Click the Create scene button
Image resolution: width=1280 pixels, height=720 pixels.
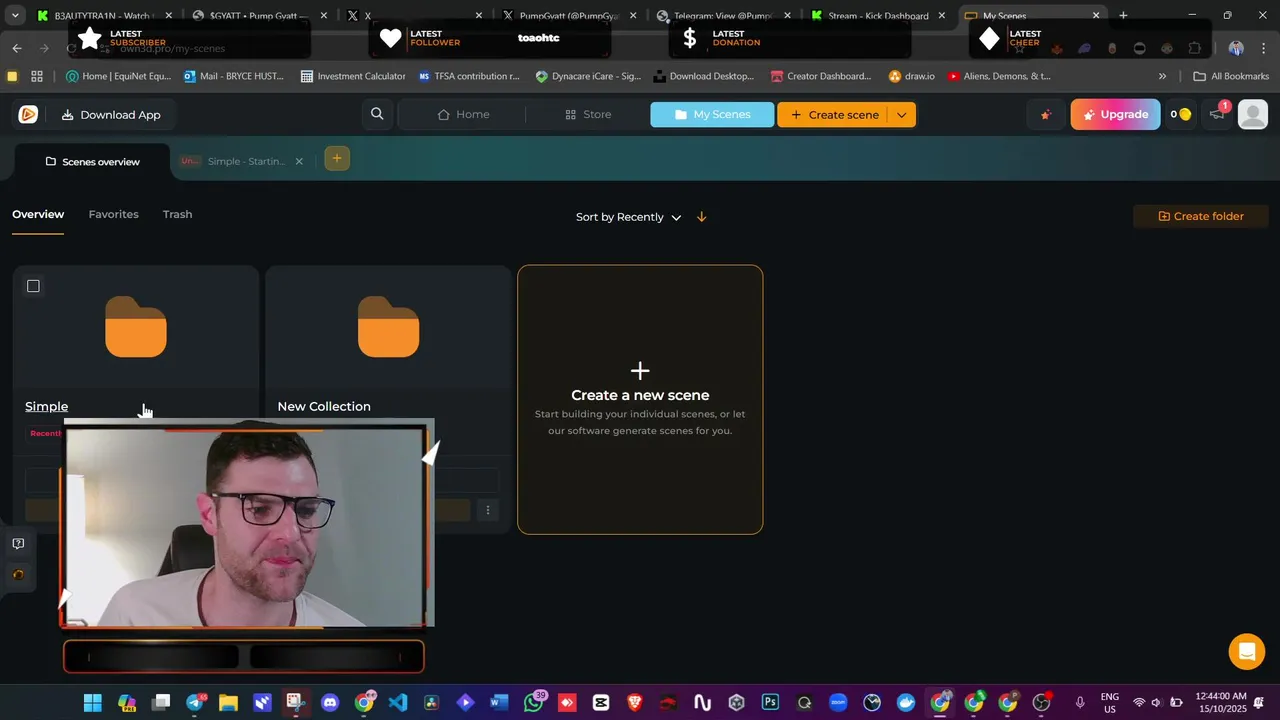pyautogui.click(x=834, y=115)
